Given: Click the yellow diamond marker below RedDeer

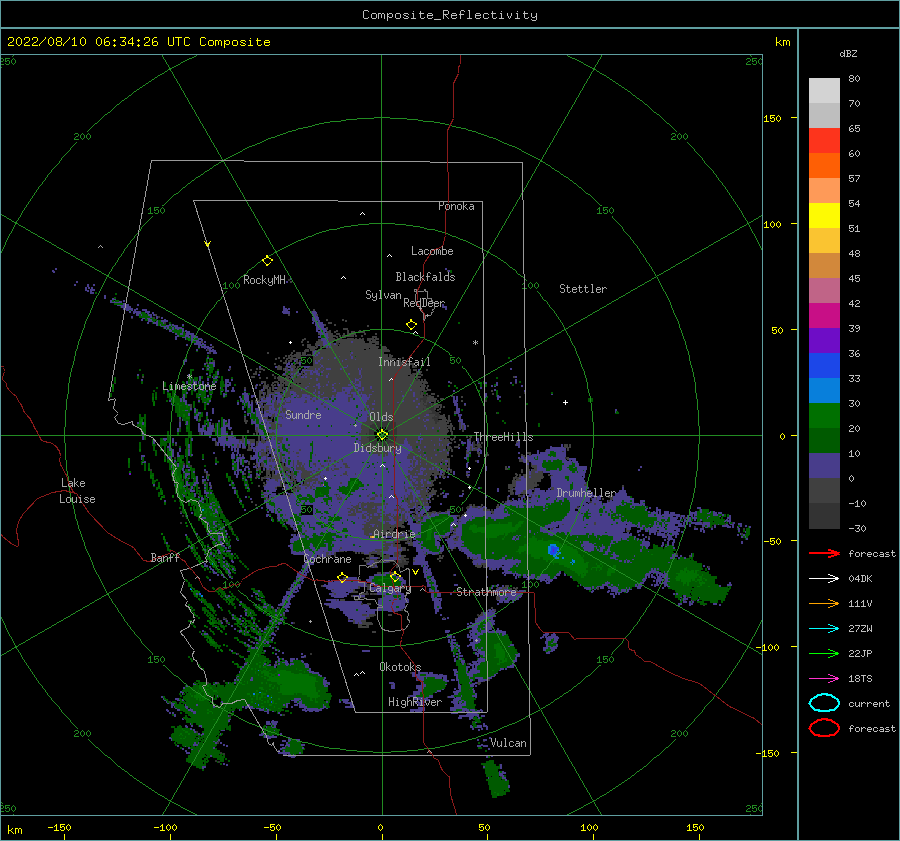Looking at the screenshot, I should 411,325.
